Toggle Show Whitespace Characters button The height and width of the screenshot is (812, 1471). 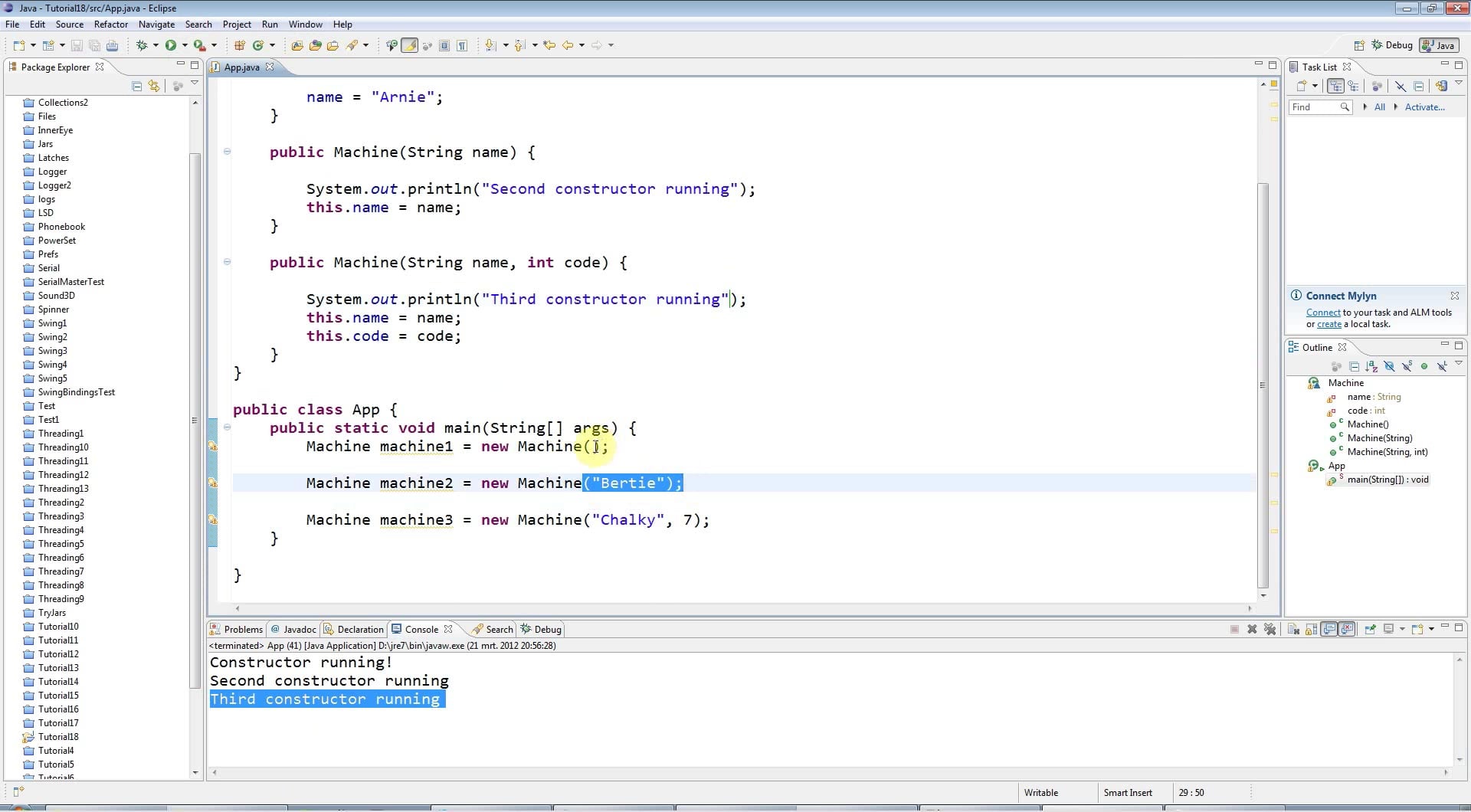click(x=462, y=45)
